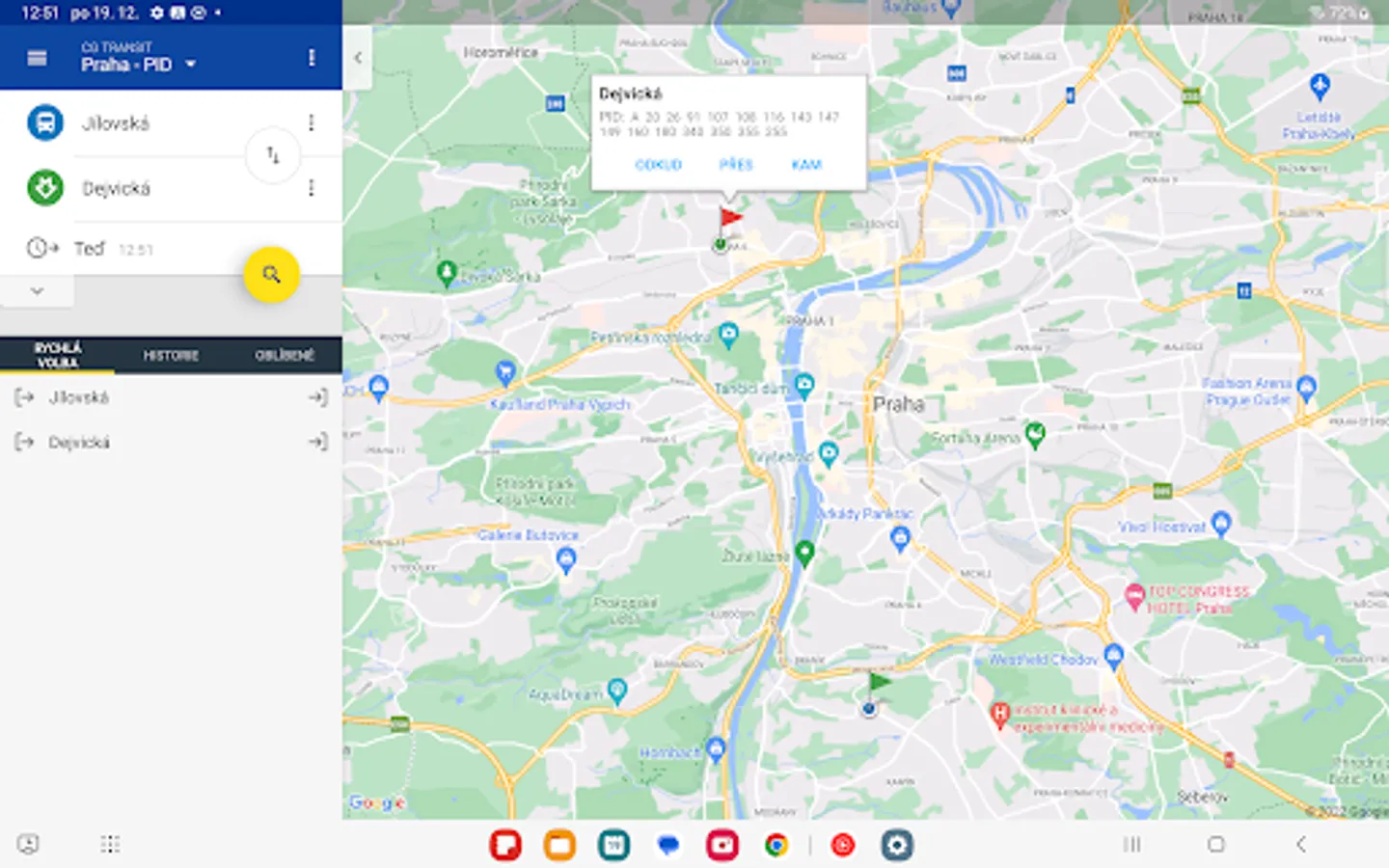Click Divoká Šárka green map marker
The image size is (1389, 868).
pyautogui.click(x=446, y=273)
